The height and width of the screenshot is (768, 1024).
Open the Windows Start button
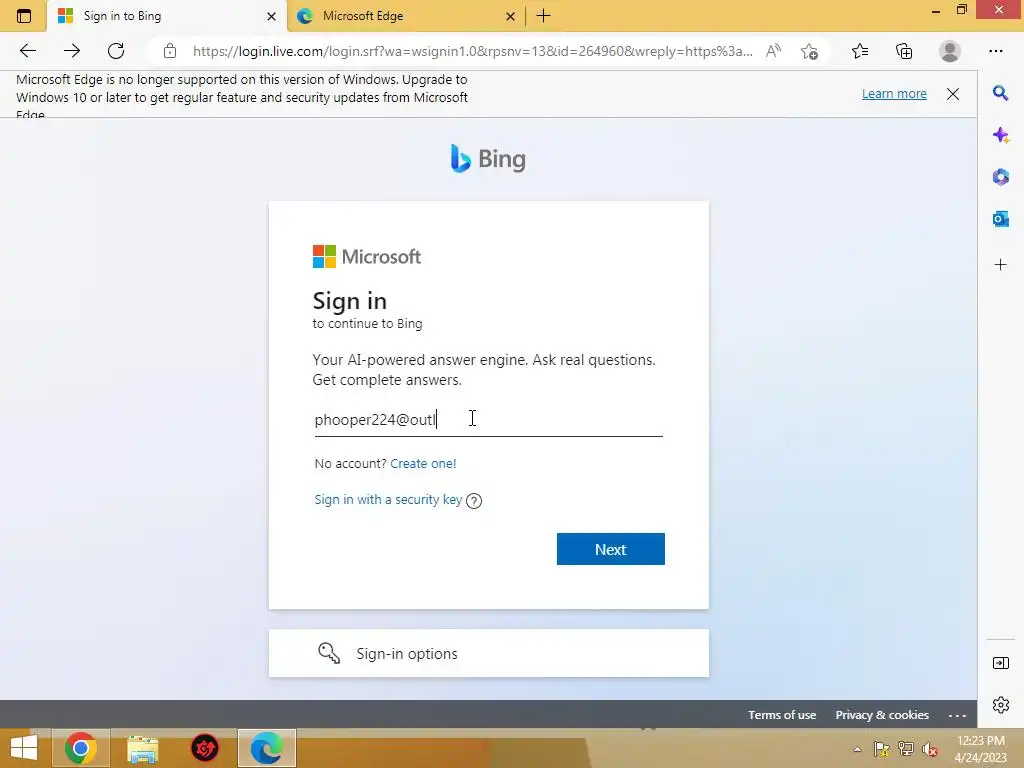pyautogui.click(x=24, y=748)
